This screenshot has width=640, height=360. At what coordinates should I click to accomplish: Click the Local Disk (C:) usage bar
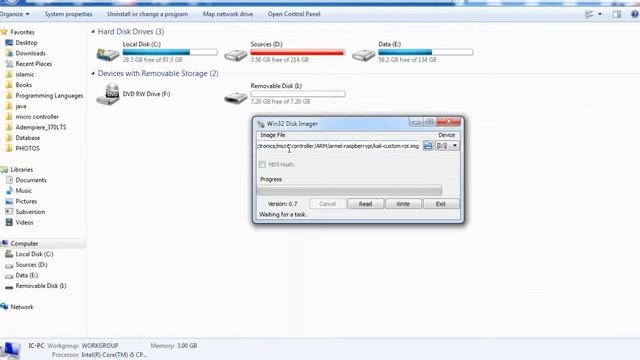170,52
